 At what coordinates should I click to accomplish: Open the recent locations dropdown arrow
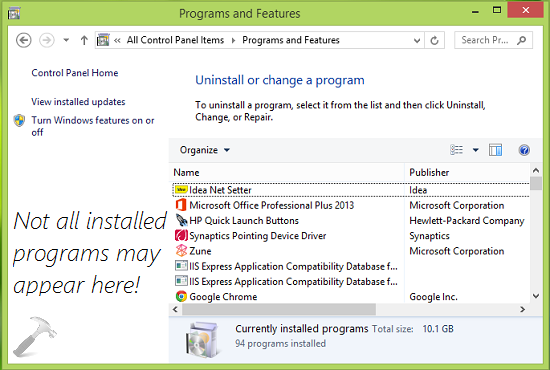[x=66, y=40]
